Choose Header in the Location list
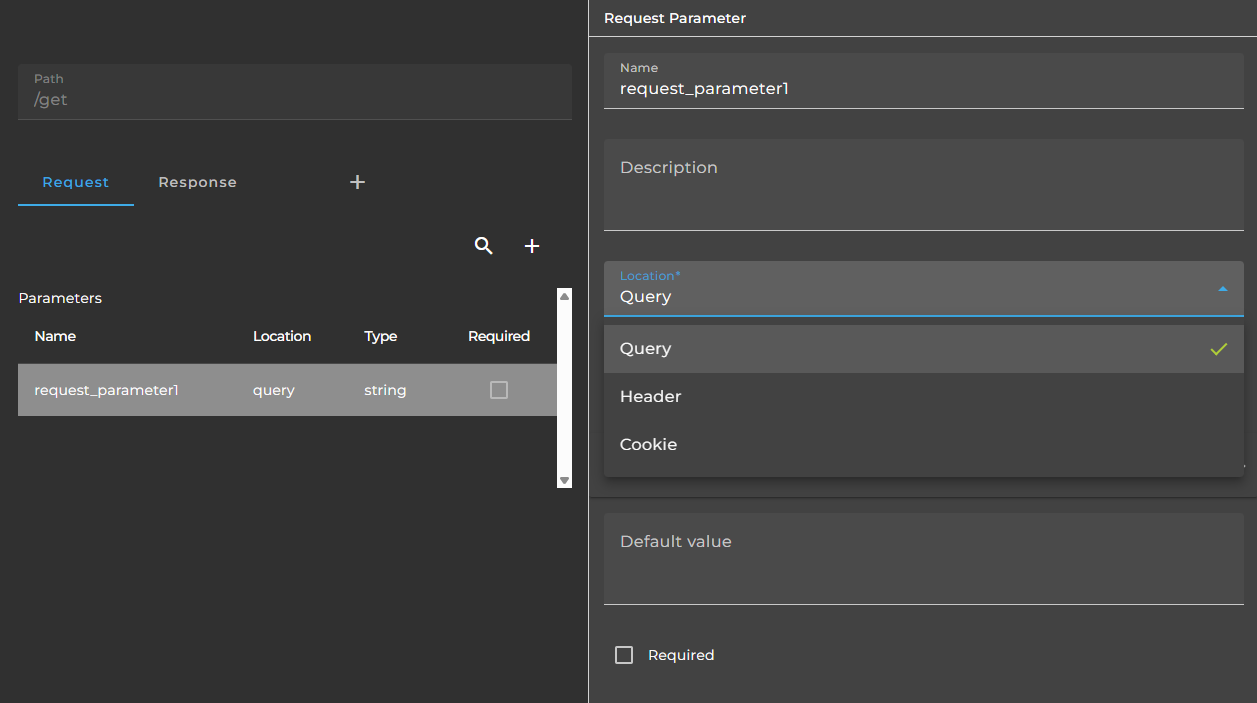The height and width of the screenshot is (703, 1257). coord(924,397)
